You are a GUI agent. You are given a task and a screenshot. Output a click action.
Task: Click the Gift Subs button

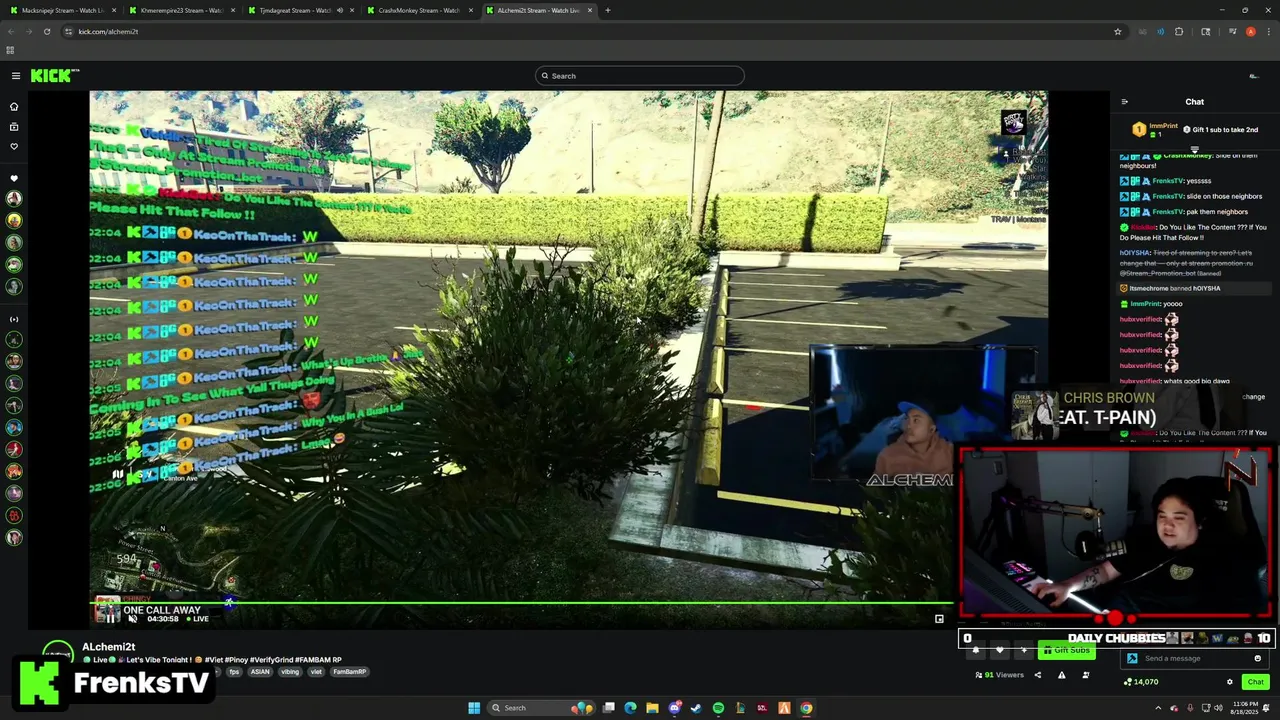[x=1066, y=650]
